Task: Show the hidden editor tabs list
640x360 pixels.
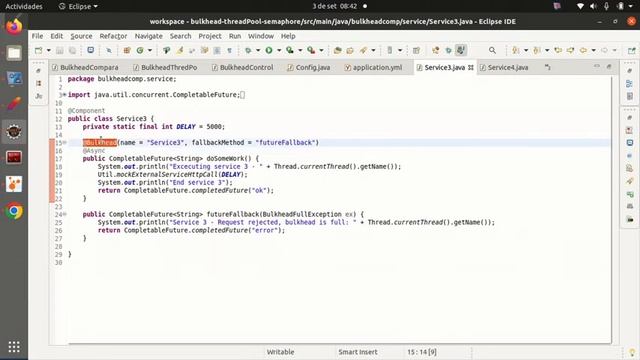Action: [x=547, y=67]
